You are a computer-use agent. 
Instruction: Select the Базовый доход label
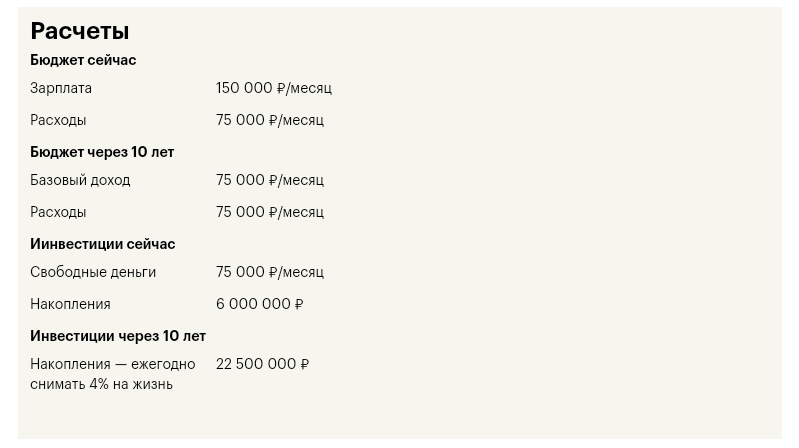click(80, 180)
